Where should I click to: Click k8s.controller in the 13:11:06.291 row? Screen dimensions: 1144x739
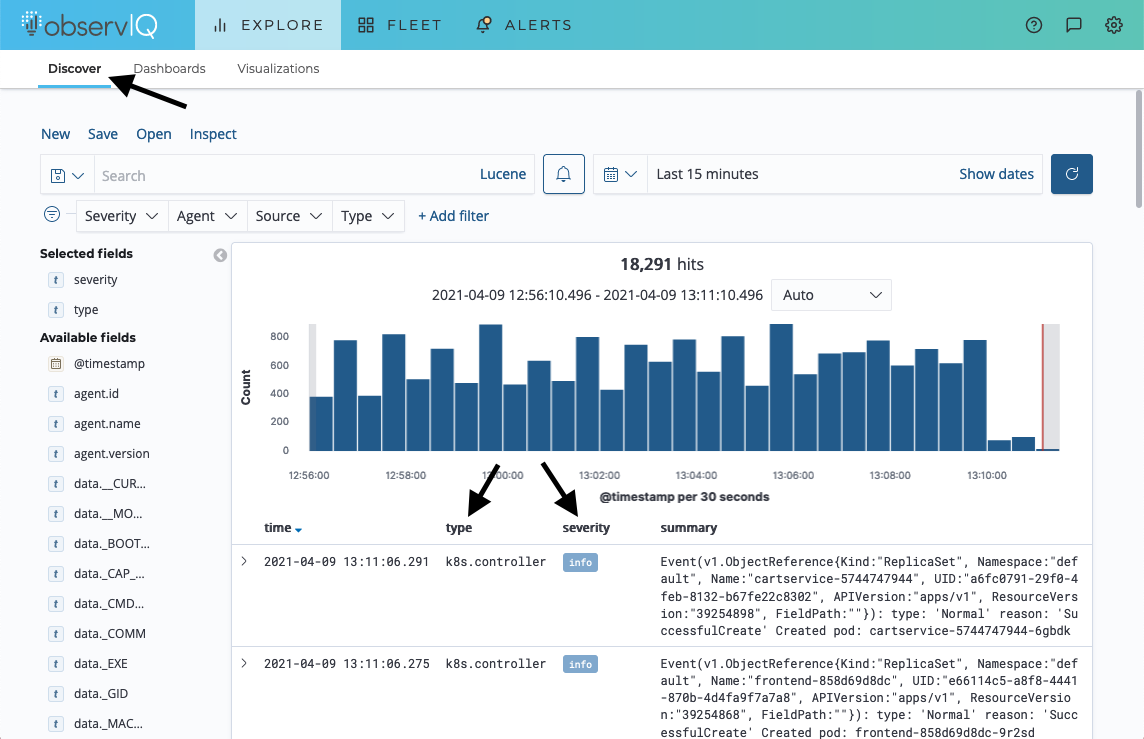pos(495,562)
